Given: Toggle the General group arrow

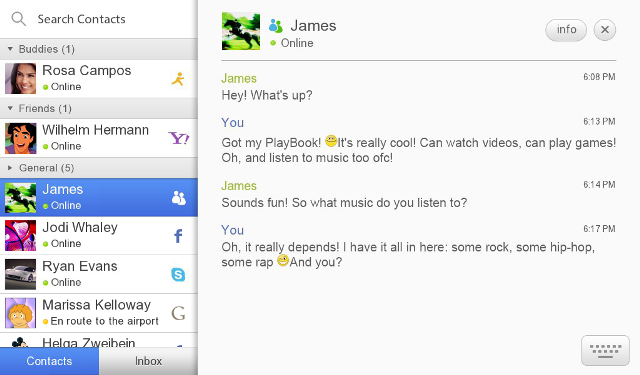Looking at the screenshot, I should tap(10, 168).
